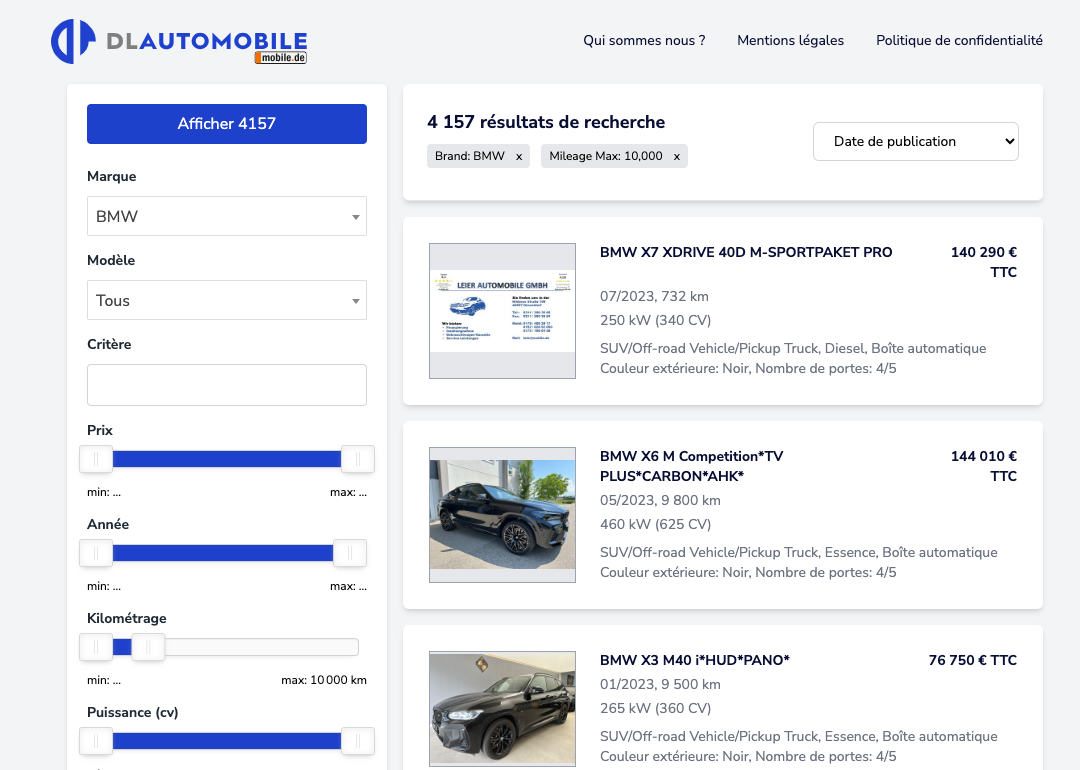
Task: Click the Kilométrage filter label
Action: point(127,618)
